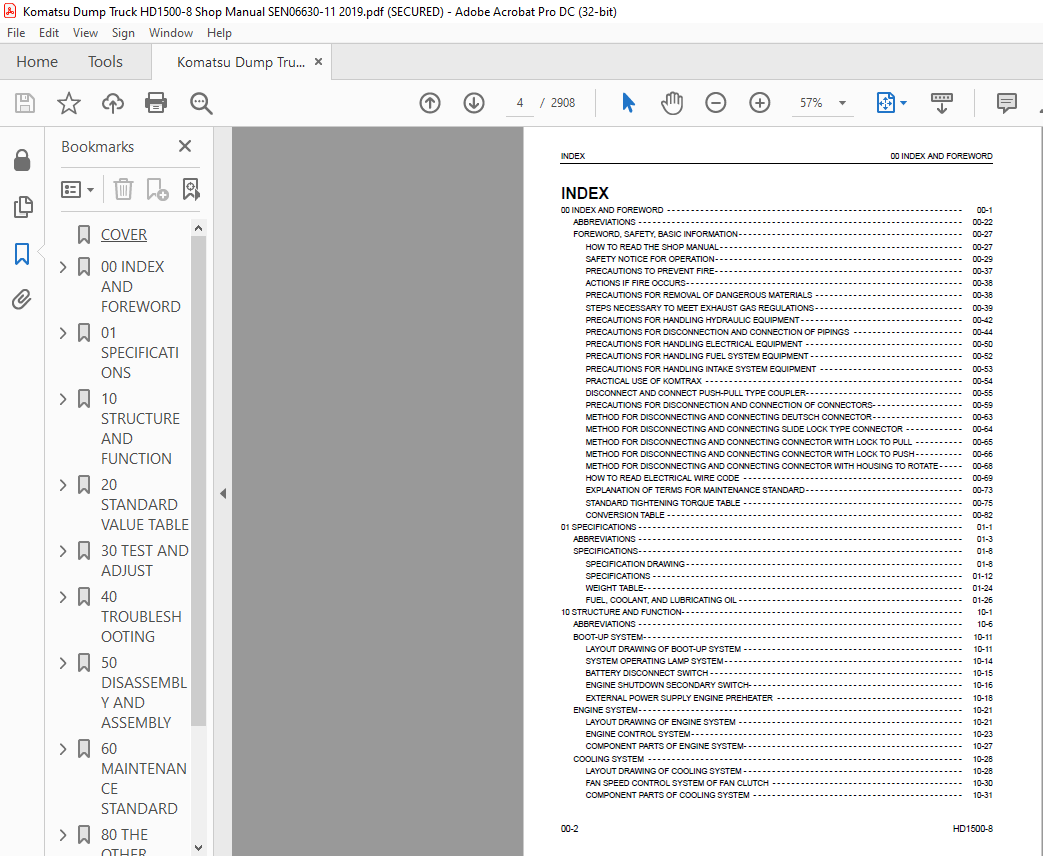Image resolution: width=1043 pixels, height=856 pixels.
Task: Click bookmarks scrollbar up arrow
Action: click(198, 228)
